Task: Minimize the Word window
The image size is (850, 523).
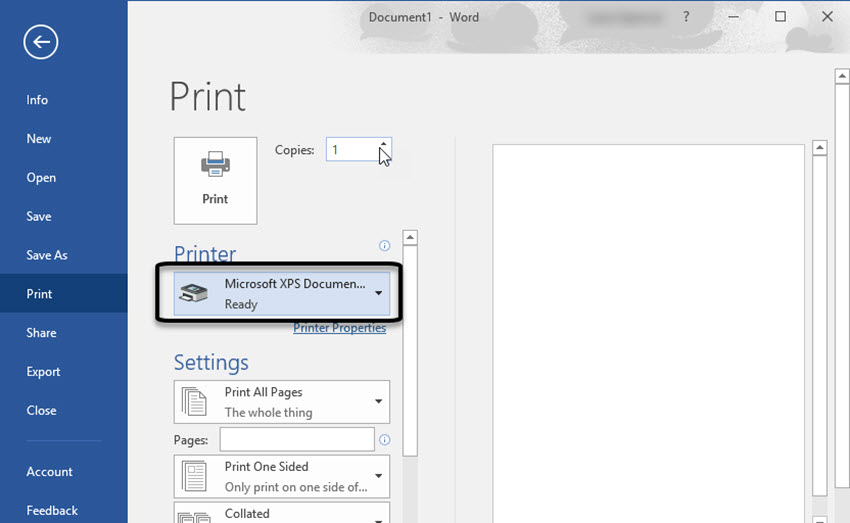Action: tap(733, 17)
